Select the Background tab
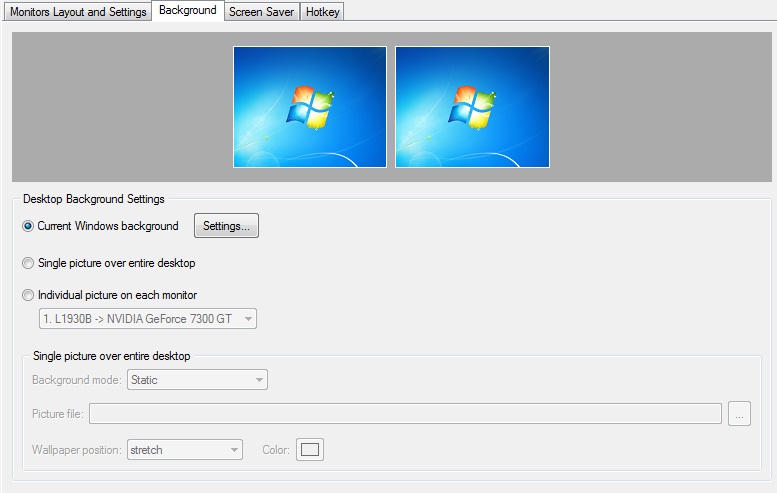 (187, 10)
